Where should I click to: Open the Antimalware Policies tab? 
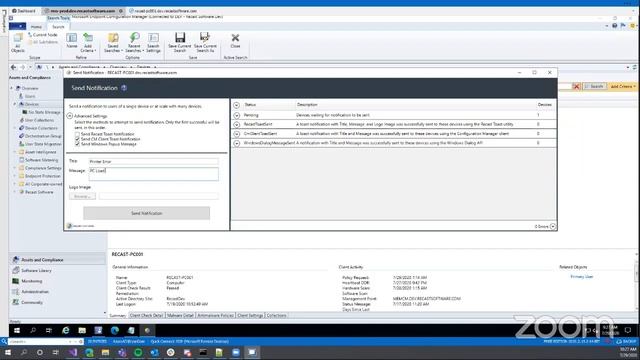pyautogui.click(x=215, y=316)
